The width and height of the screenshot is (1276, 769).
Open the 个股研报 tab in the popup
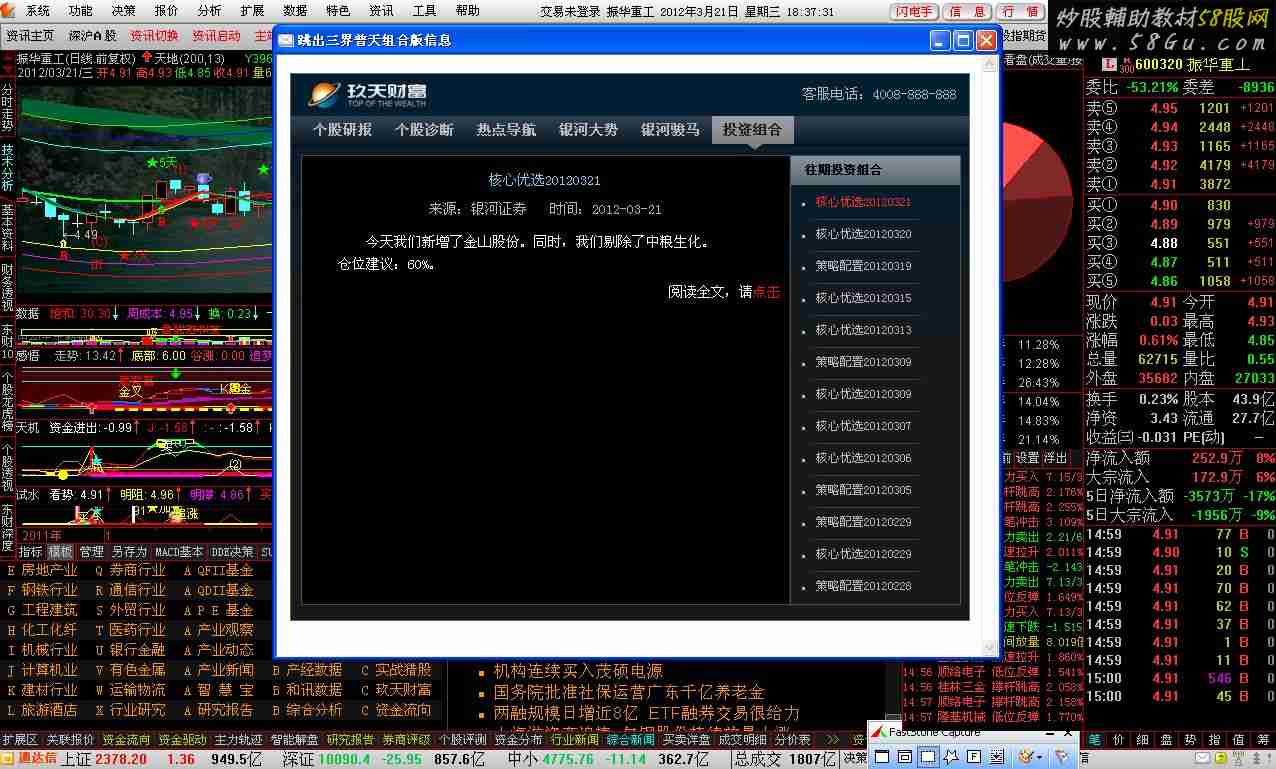342,130
